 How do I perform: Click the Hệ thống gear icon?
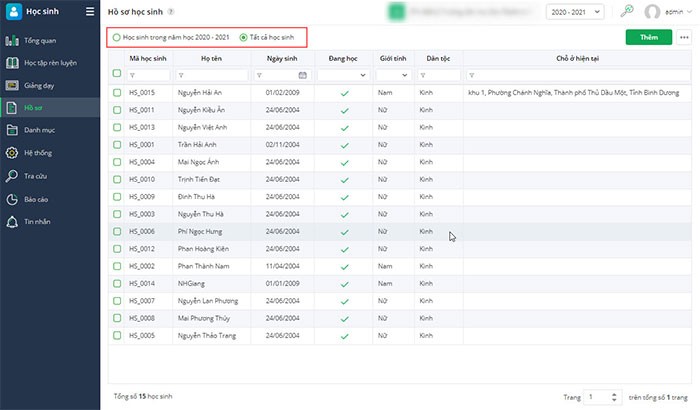[x=14, y=153]
